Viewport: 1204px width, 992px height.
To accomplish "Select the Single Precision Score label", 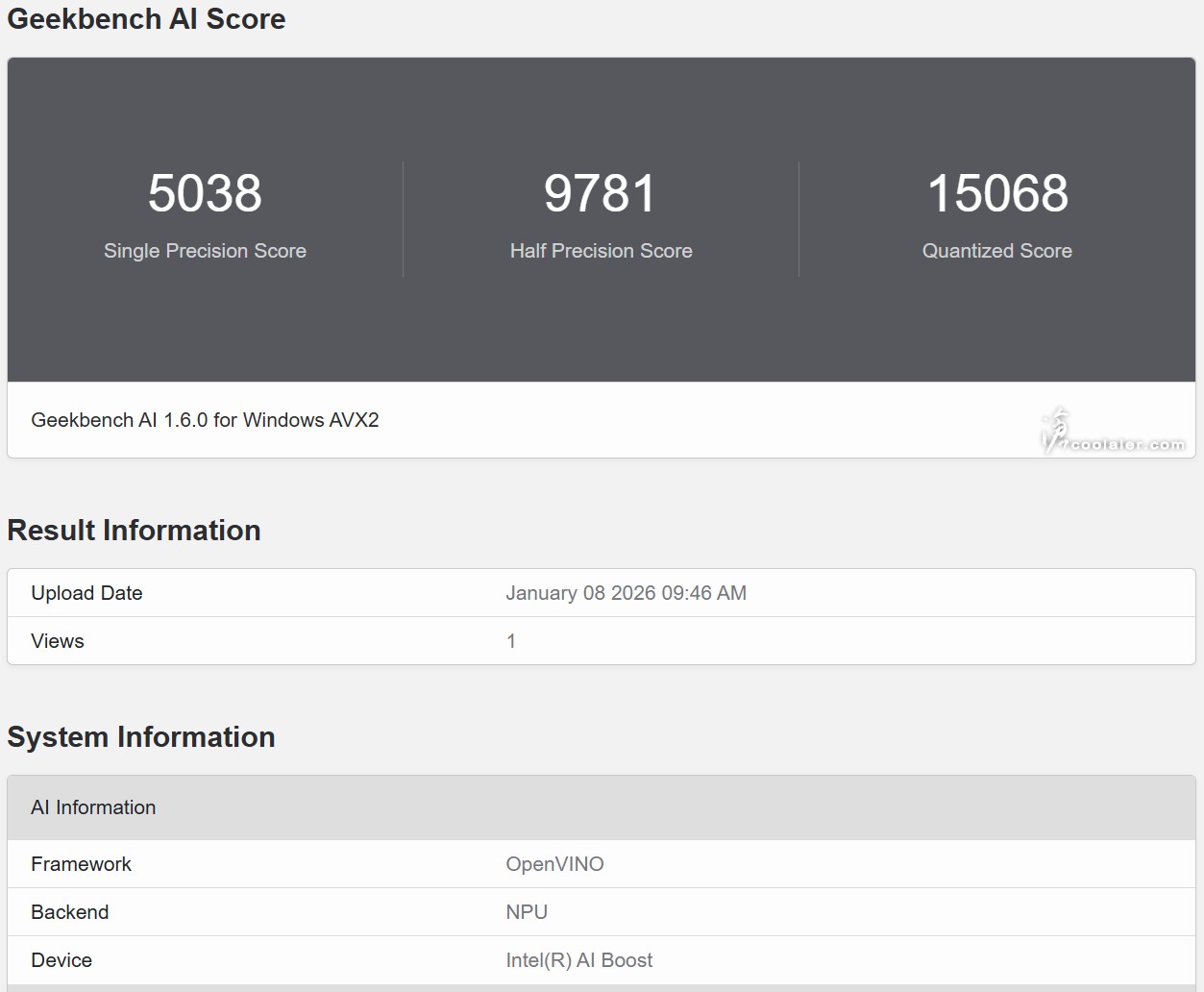I will click(x=205, y=251).
